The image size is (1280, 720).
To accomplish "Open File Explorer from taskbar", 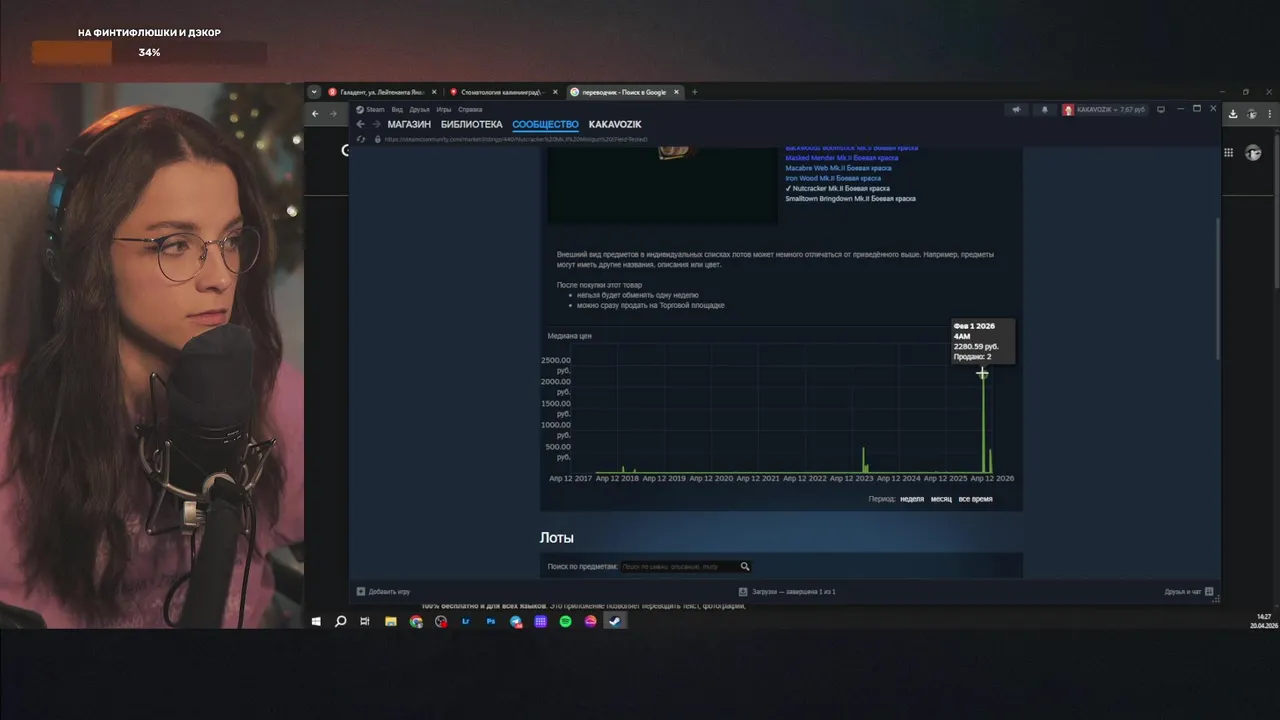I will click(x=391, y=621).
